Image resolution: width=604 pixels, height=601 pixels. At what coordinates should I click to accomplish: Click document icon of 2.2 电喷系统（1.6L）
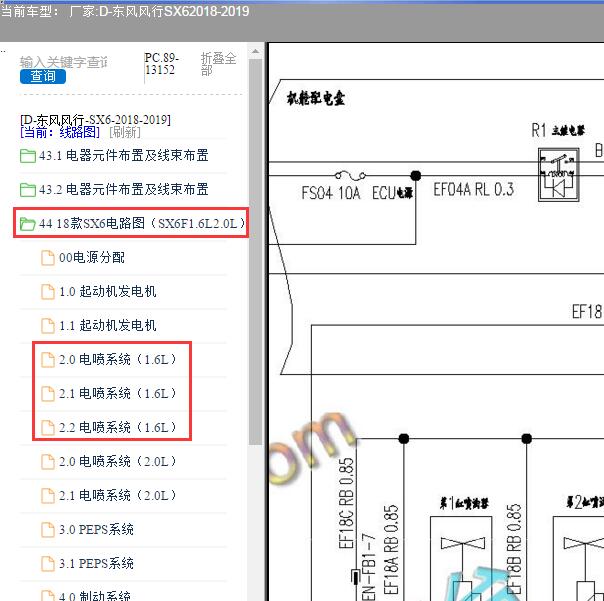coord(48,428)
